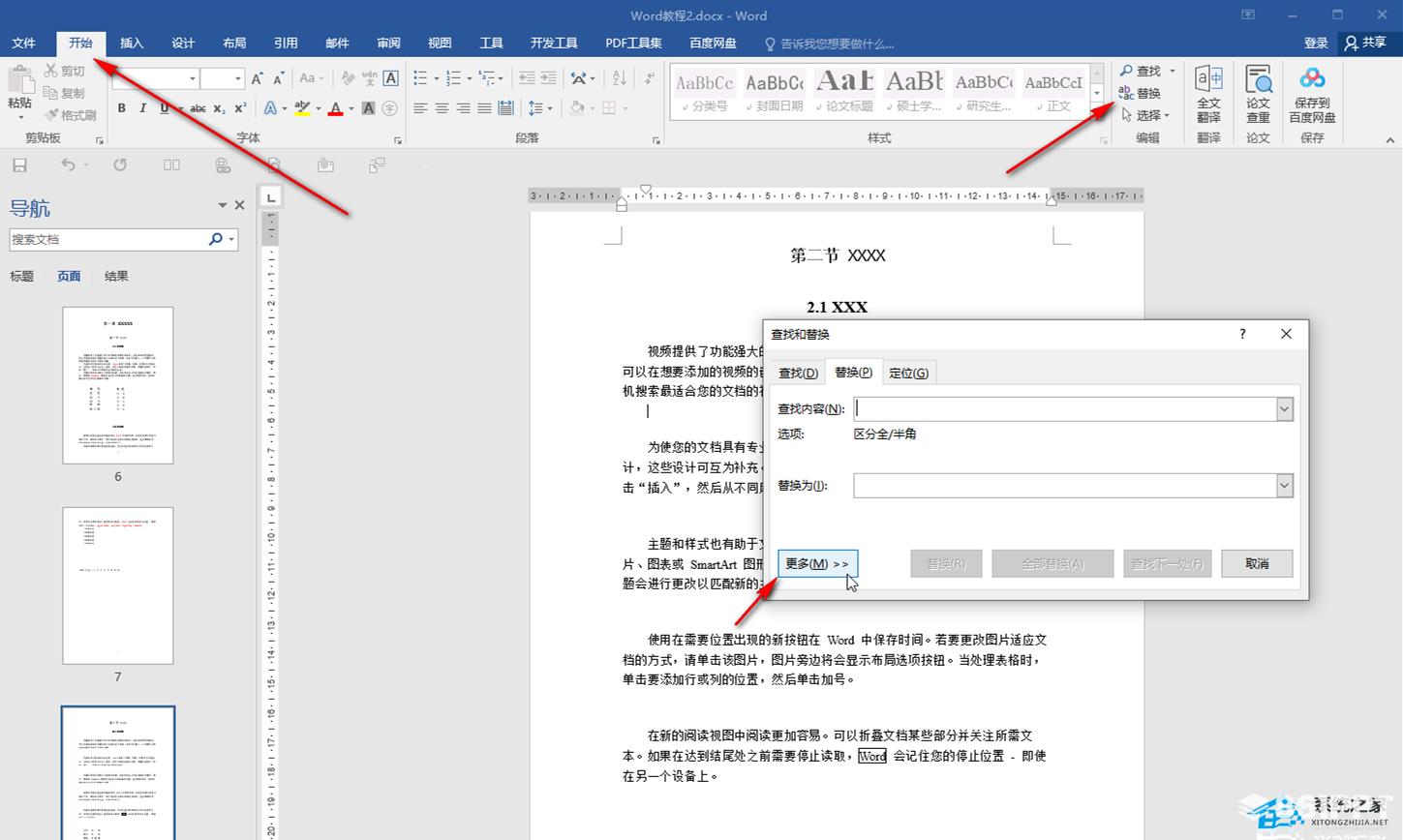1403x840 pixels.
Task: Click 替换 replace in editing group
Action: (1140, 93)
